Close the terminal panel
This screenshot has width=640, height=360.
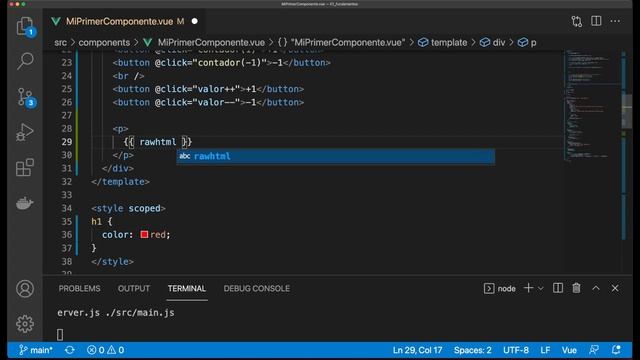point(615,288)
